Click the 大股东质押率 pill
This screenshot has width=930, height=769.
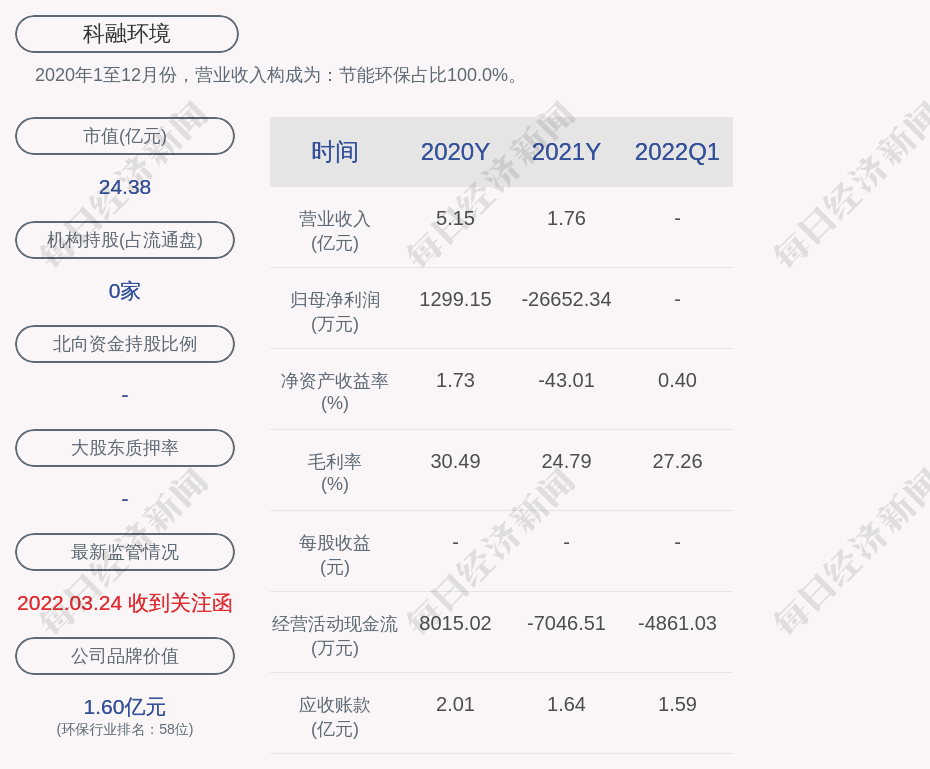tap(125, 448)
